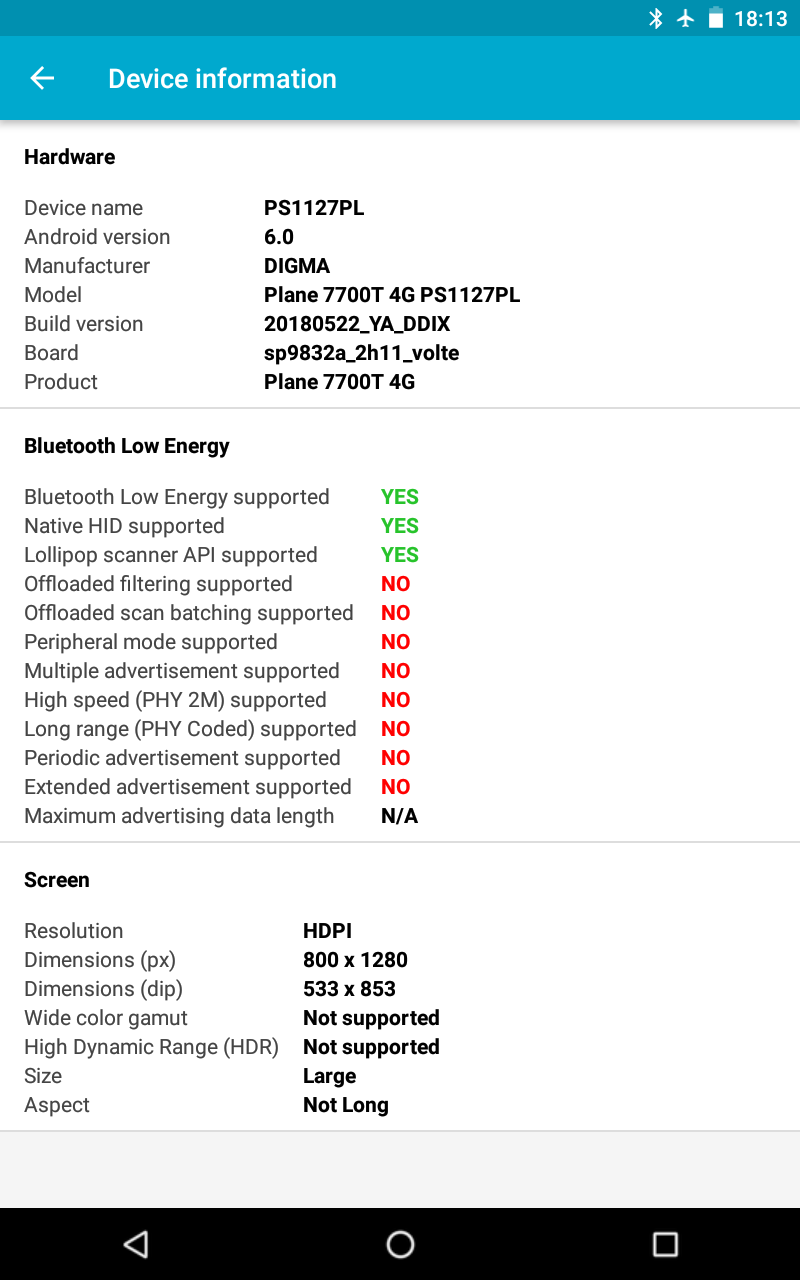Open Recent apps square button
Screen dimensions: 800x1280
coord(665,1243)
